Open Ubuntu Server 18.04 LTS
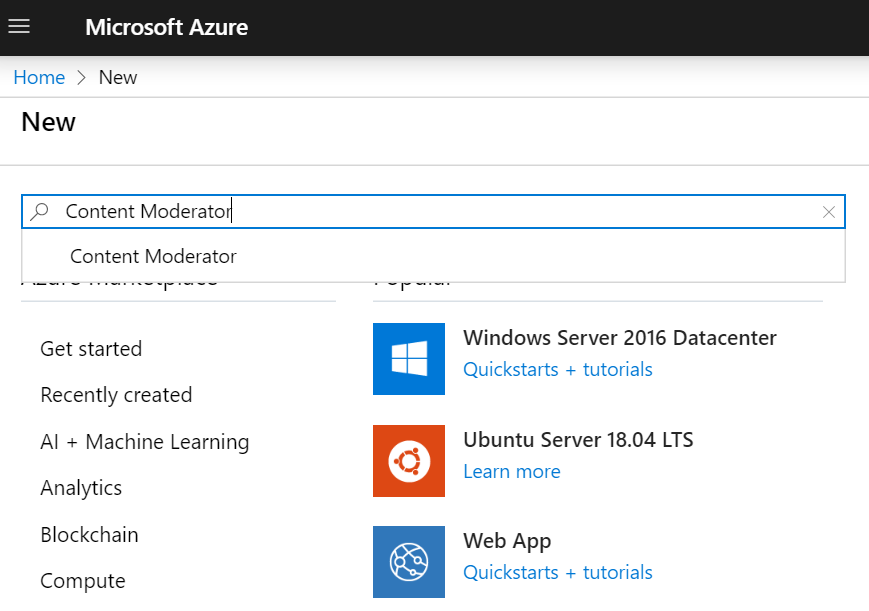Image resolution: width=869 pixels, height=611 pixels. coord(578,440)
